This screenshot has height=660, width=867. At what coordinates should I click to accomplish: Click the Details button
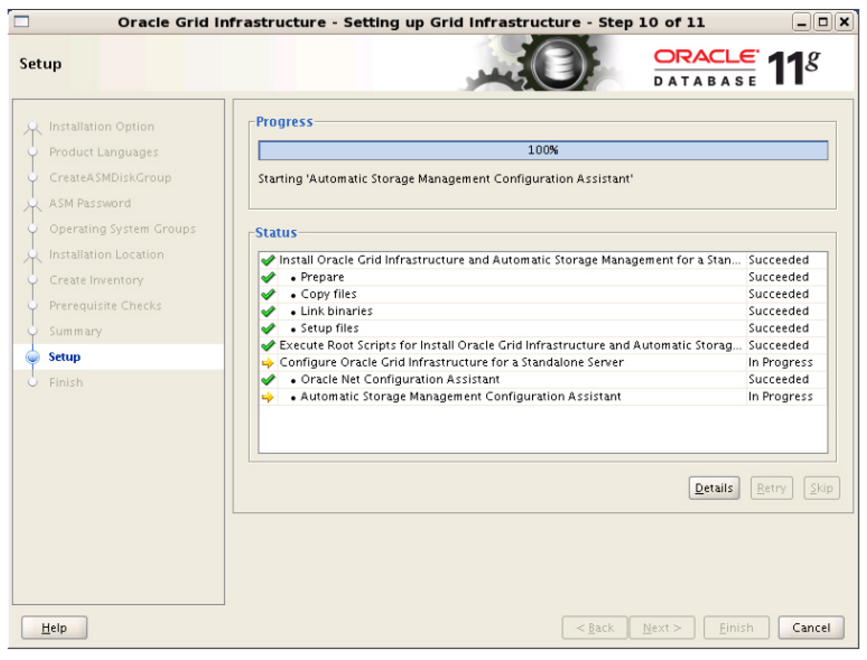[713, 488]
